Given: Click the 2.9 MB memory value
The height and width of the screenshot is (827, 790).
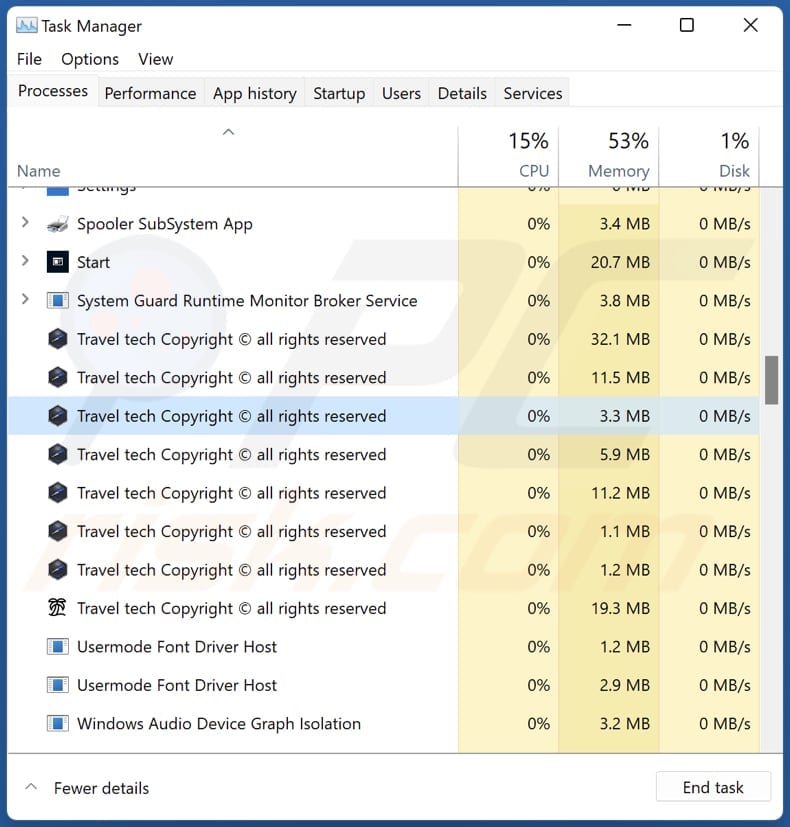Looking at the screenshot, I should (624, 685).
